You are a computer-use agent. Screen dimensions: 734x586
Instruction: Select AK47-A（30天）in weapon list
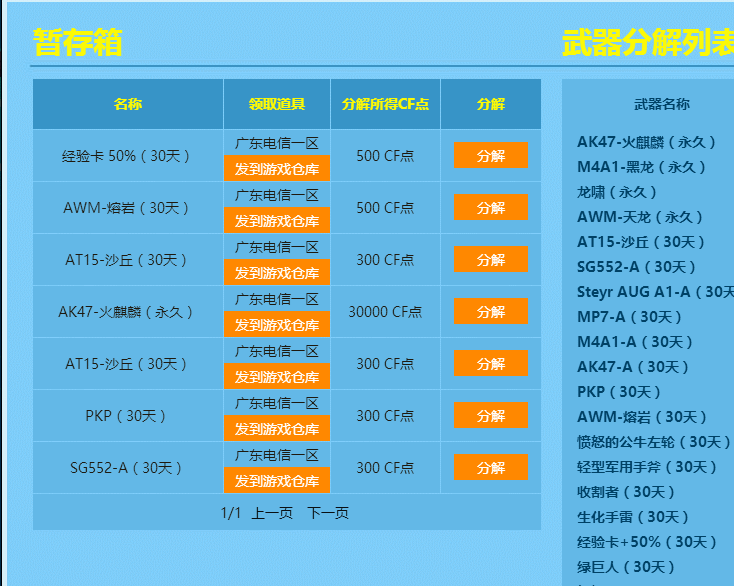(x=633, y=366)
